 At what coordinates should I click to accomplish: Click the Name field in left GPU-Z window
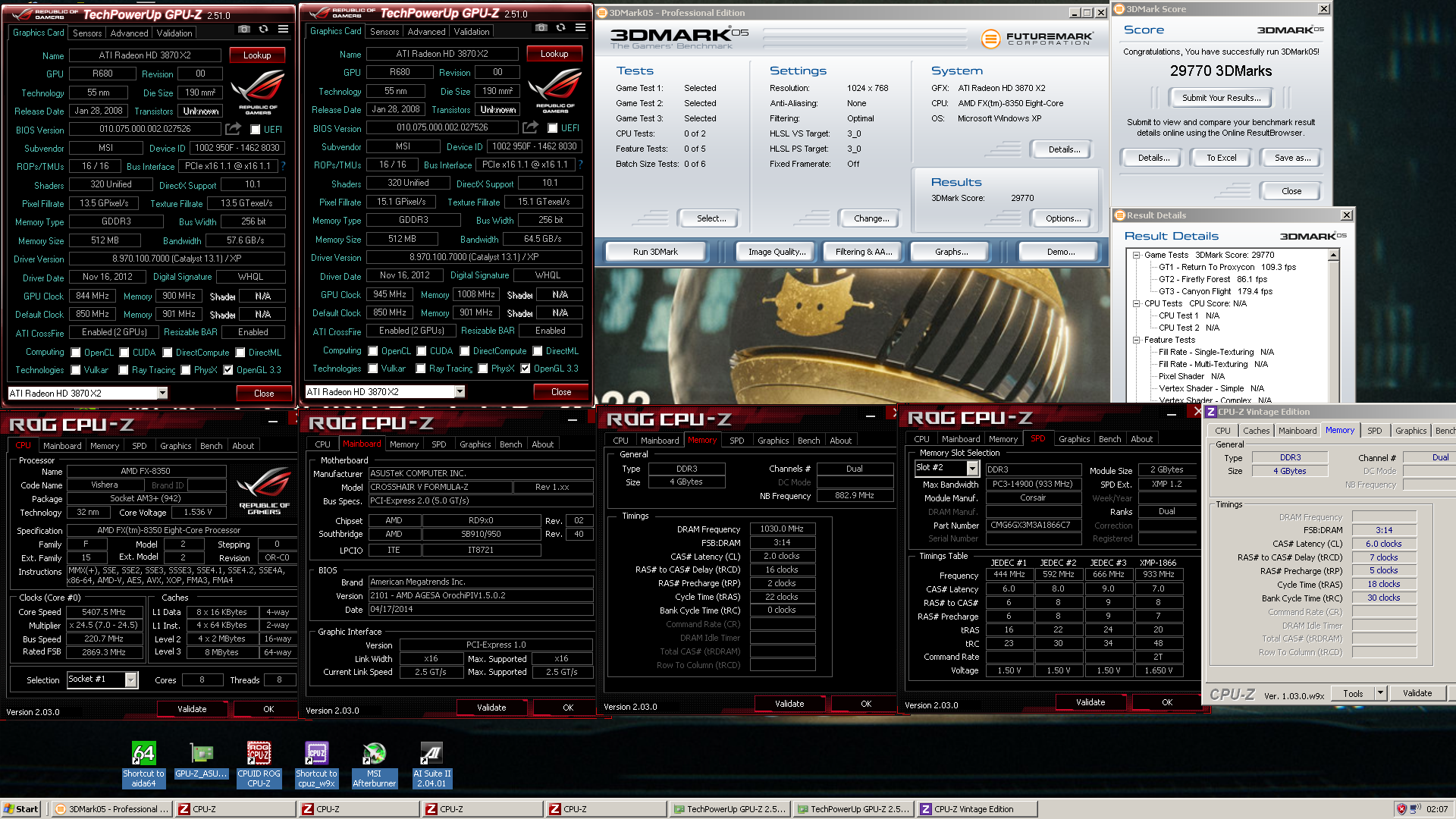coord(145,55)
